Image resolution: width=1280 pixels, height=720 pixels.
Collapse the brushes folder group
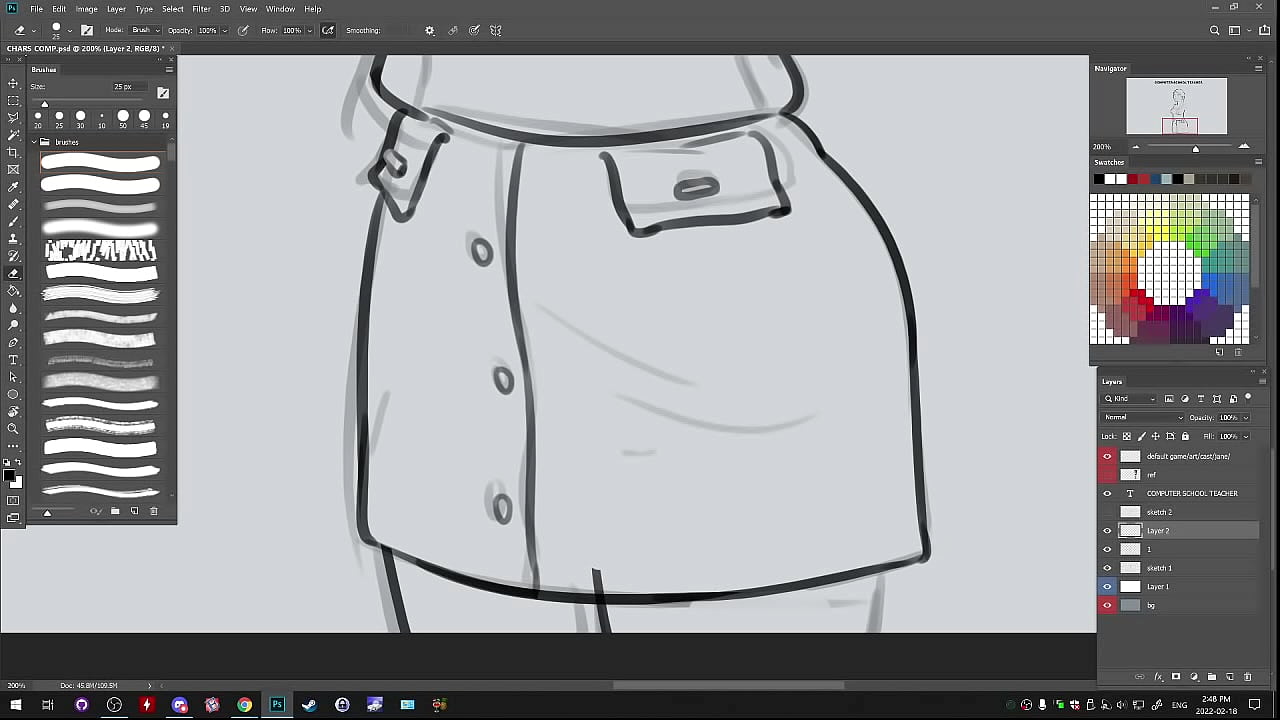click(x=34, y=142)
